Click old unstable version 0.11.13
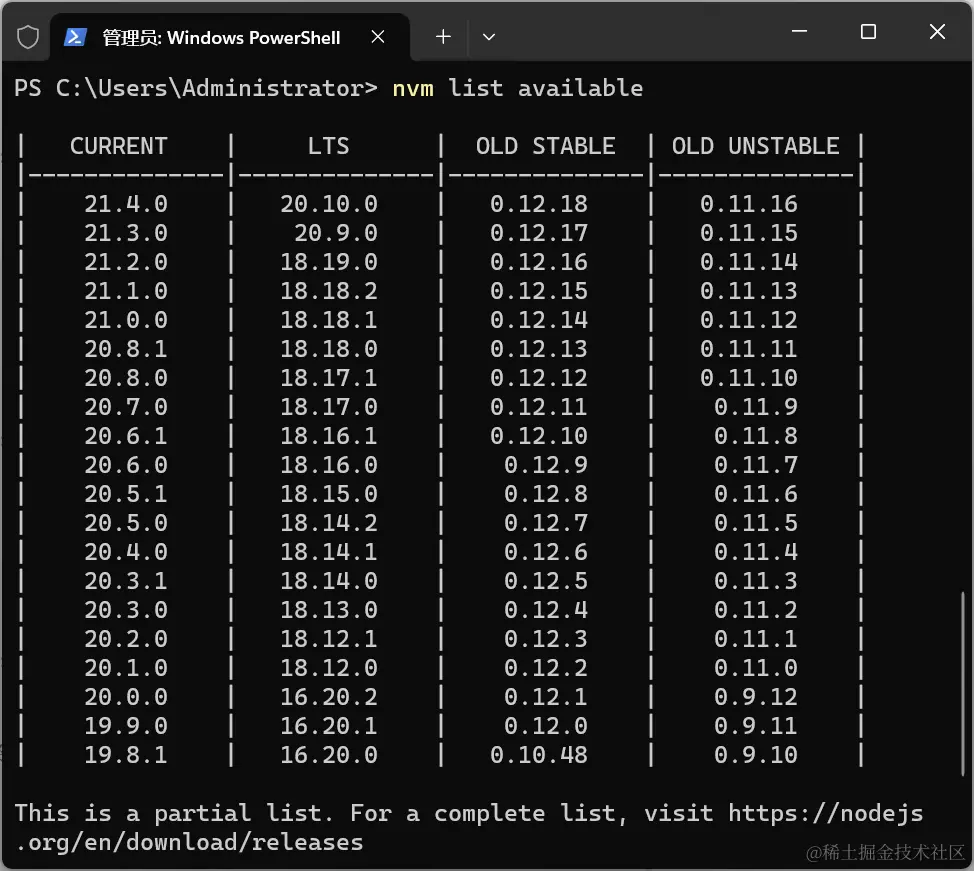This screenshot has height=871, width=974. coord(749,291)
